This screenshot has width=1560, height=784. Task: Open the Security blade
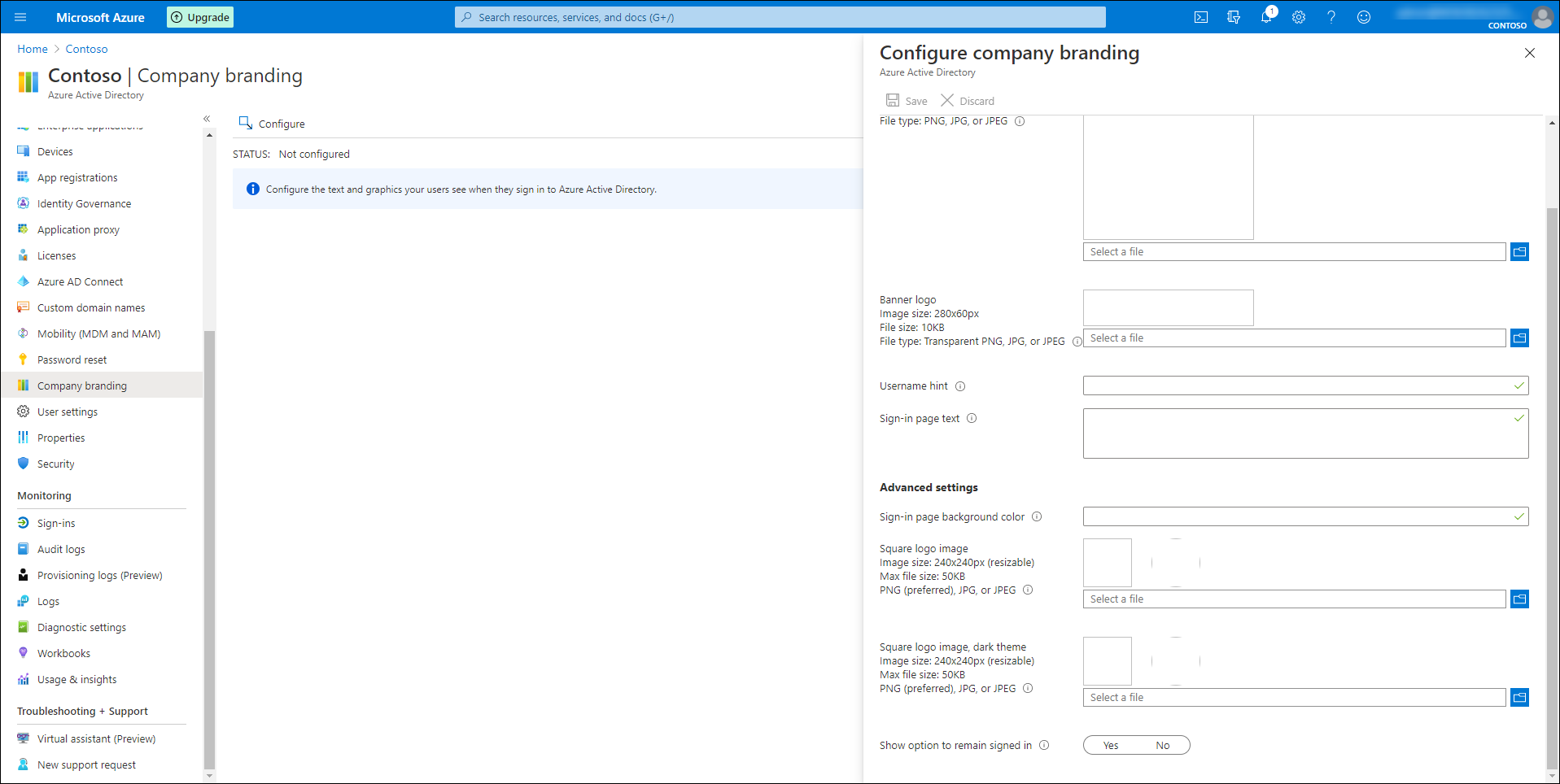(56, 463)
